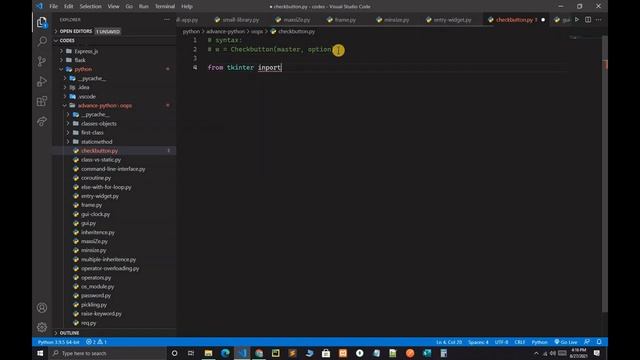
Task: Click the Ln, Col cursor position indicator
Action: pyautogui.click(x=449, y=342)
